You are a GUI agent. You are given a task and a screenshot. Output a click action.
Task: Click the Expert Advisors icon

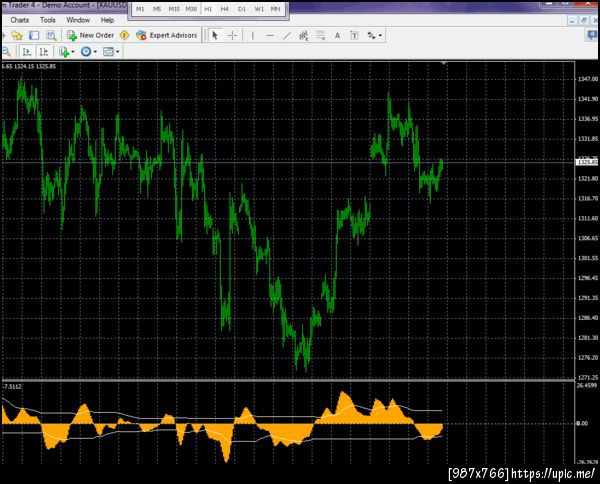(141, 35)
